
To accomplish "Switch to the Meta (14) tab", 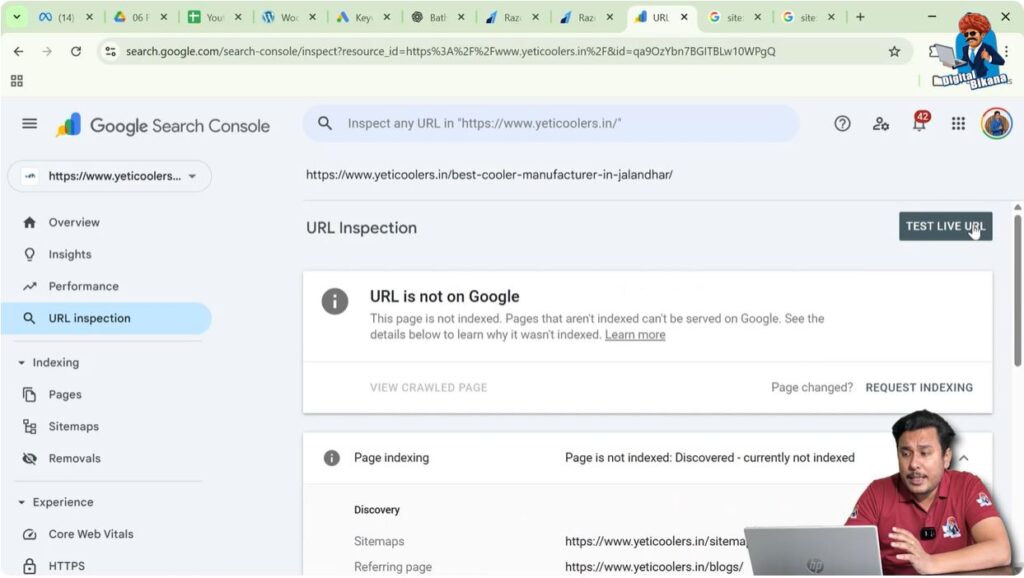I will point(57,18).
